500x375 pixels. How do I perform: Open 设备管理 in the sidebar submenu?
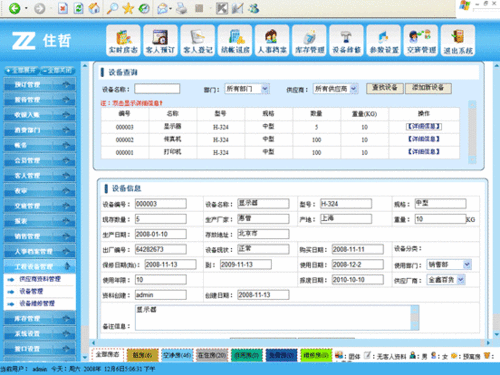[31, 291]
